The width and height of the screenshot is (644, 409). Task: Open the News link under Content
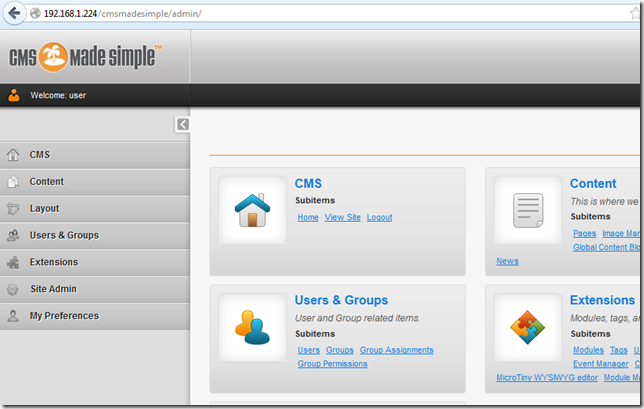507,261
